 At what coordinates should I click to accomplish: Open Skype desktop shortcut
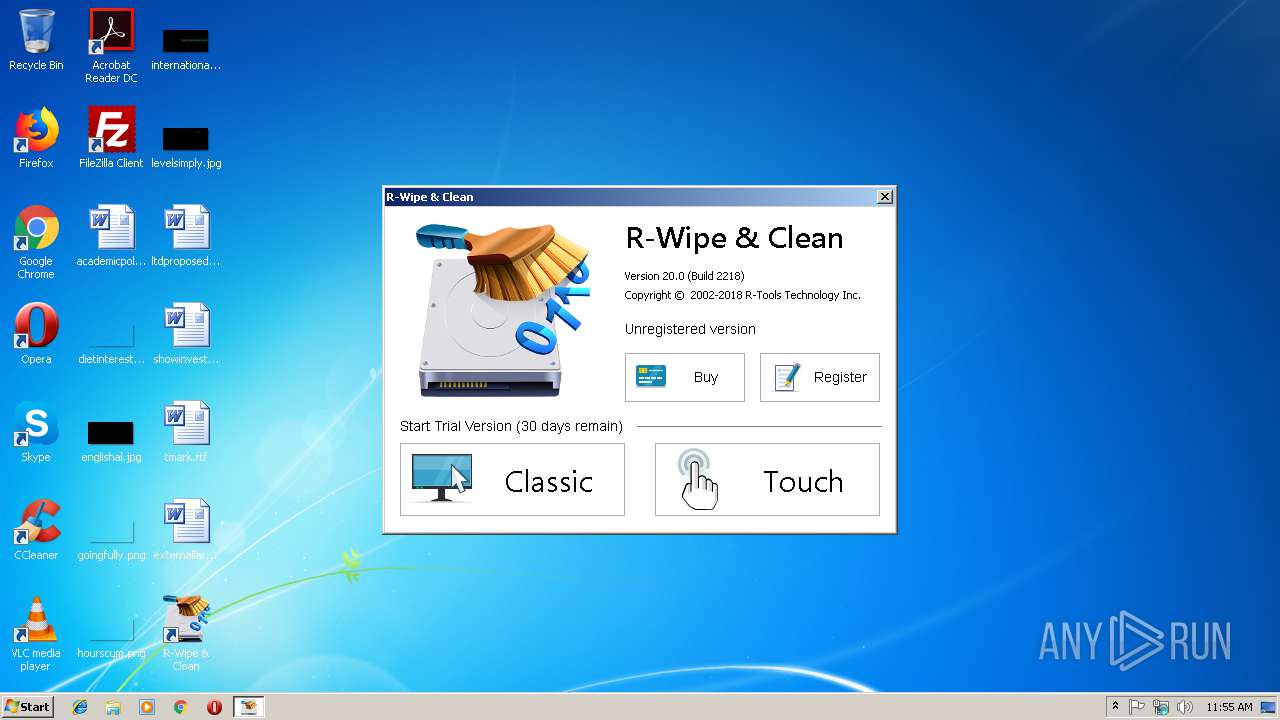(x=36, y=432)
